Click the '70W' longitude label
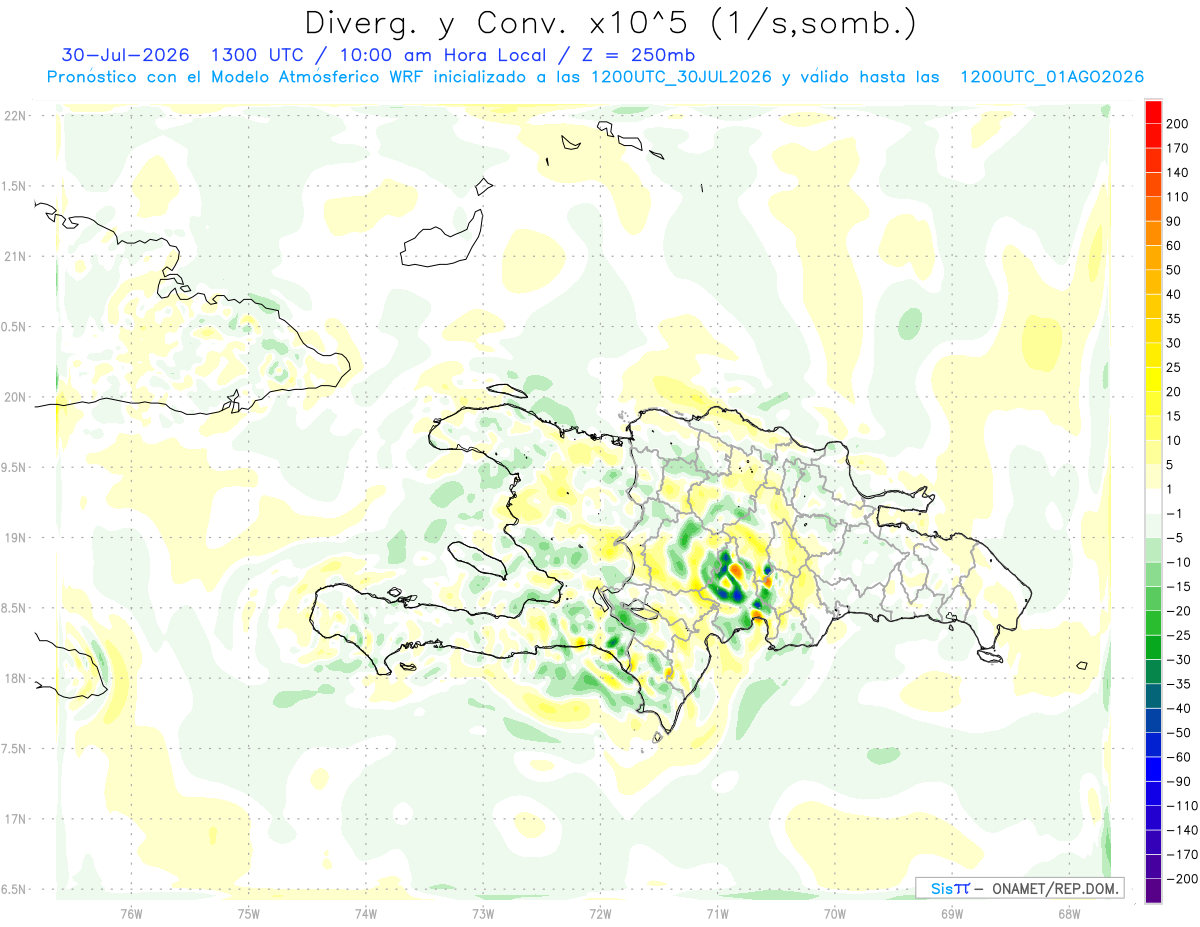This screenshot has width=1200, height=927. 834,913
